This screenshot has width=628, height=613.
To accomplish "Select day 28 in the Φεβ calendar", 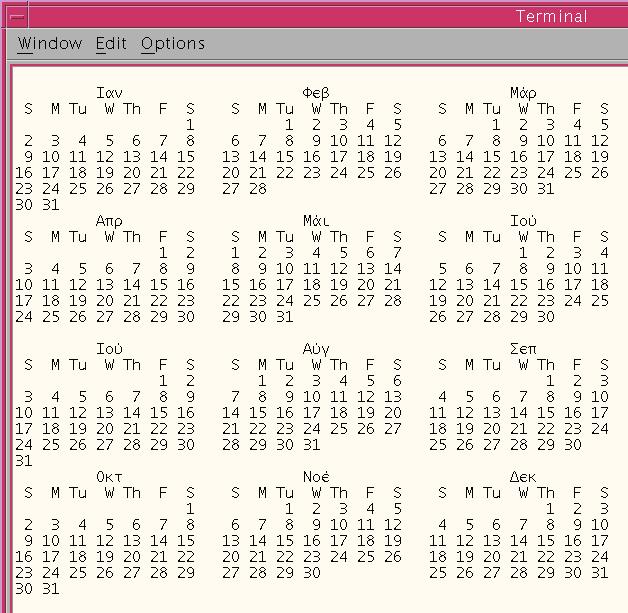I will [x=258, y=189].
